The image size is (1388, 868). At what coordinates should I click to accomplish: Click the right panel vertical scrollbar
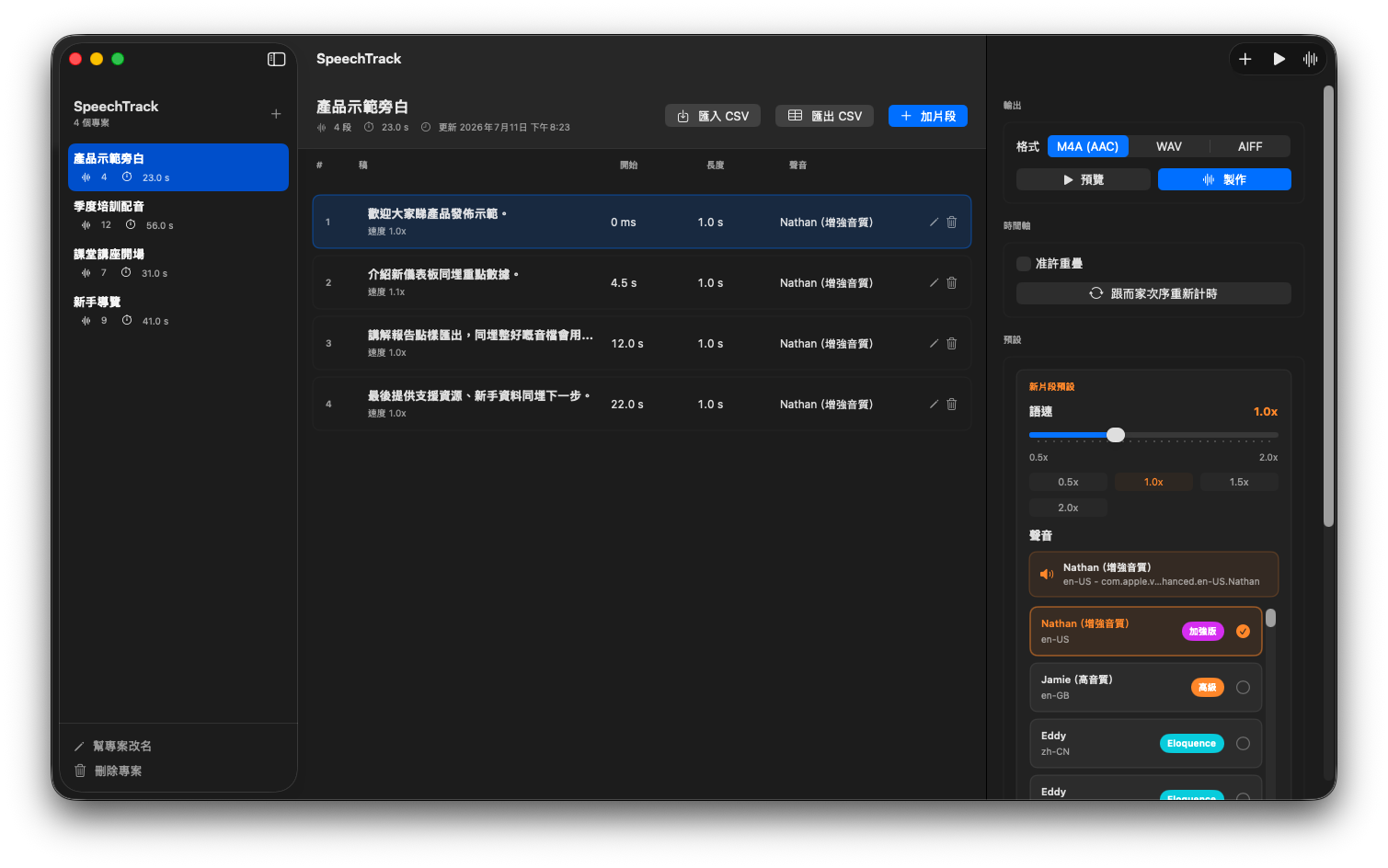(1328, 306)
